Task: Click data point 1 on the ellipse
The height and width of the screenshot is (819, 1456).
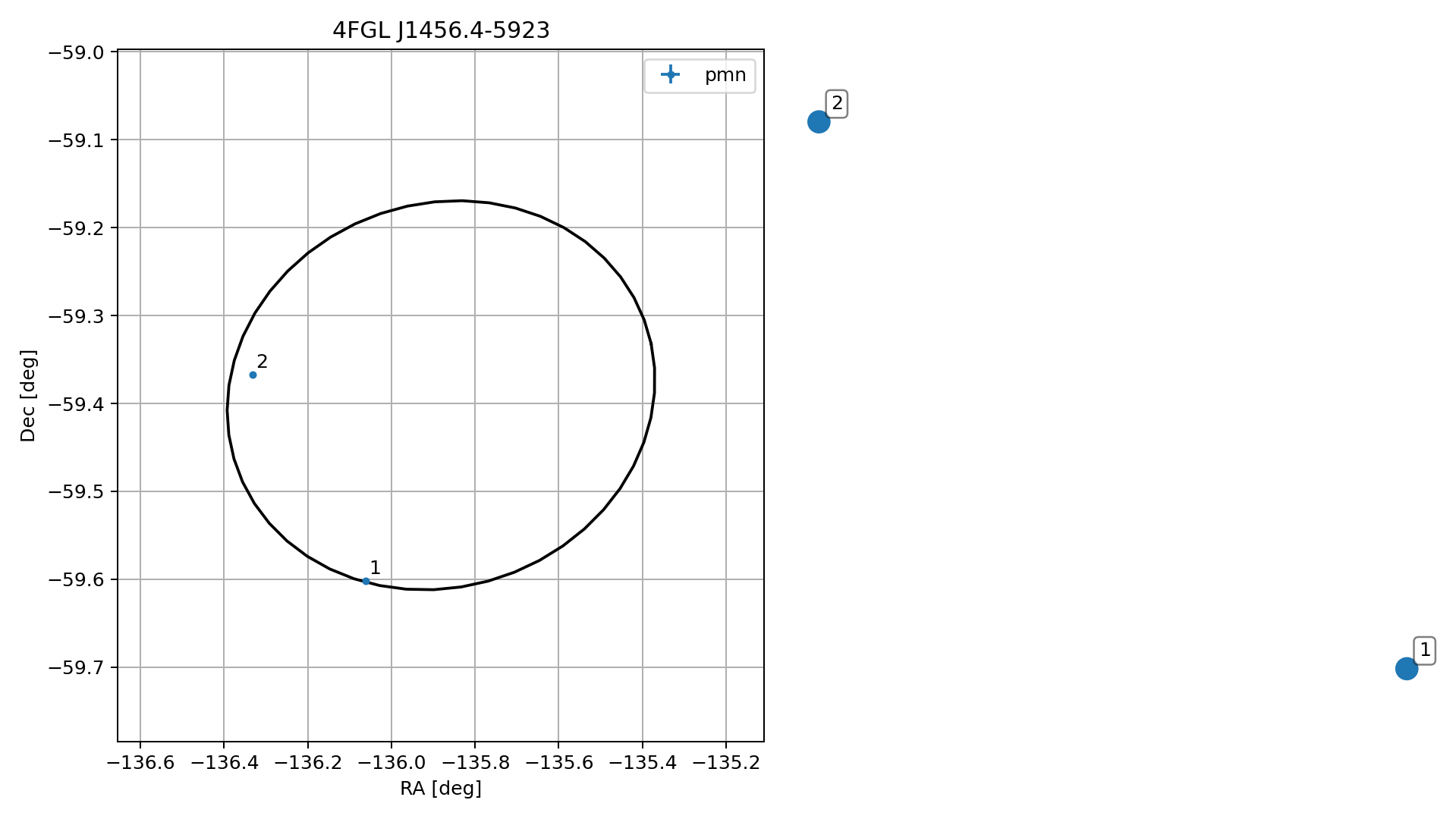Action: pos(366,581)
